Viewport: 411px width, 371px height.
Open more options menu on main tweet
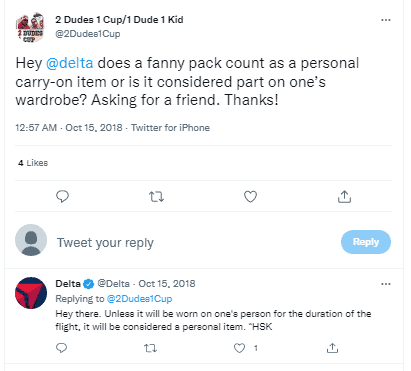pyautogui.click(x=386, y=20)
